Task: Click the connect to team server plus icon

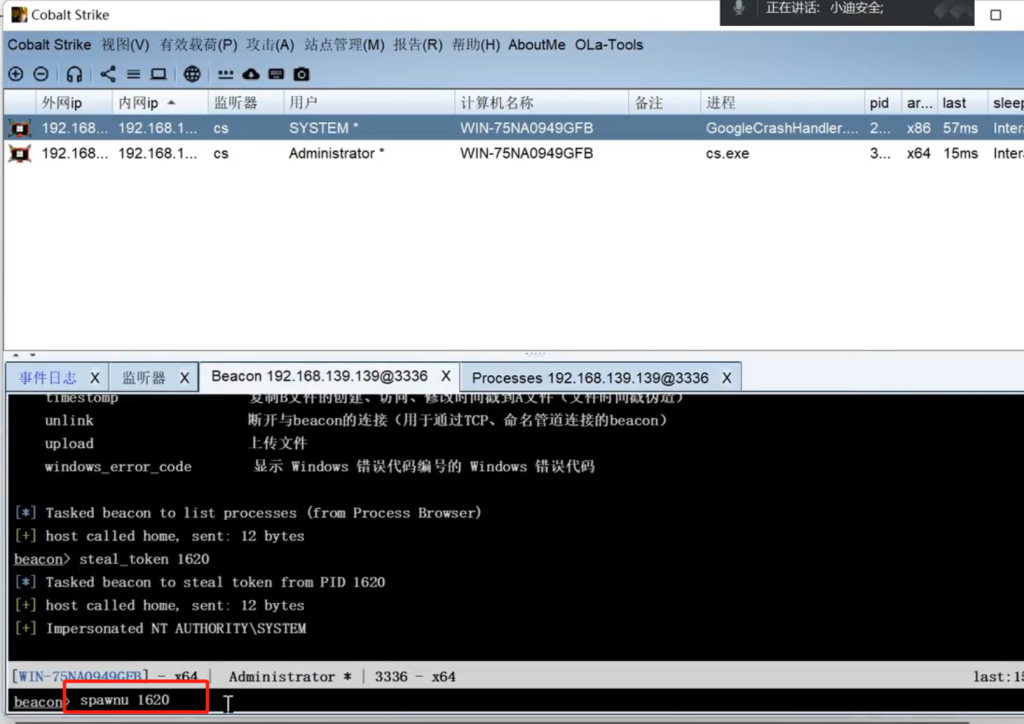Action: point(16,74)
